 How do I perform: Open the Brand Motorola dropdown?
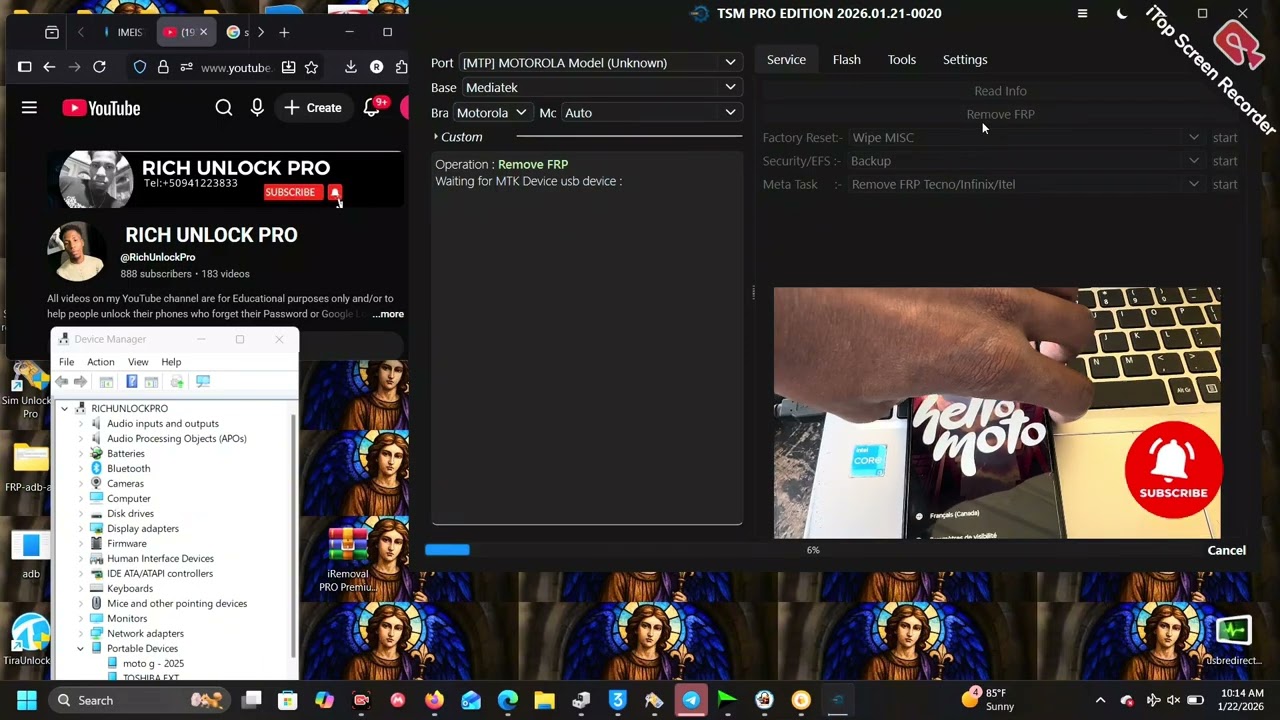click(x=491, y=113)
